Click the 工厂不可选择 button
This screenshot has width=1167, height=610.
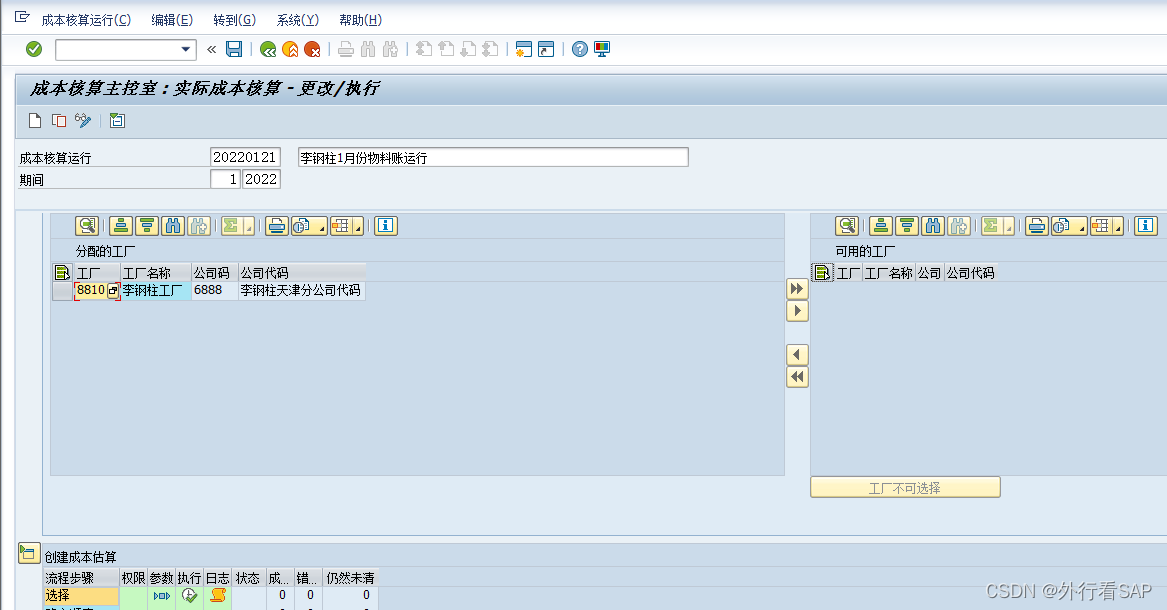coord(905,488)
